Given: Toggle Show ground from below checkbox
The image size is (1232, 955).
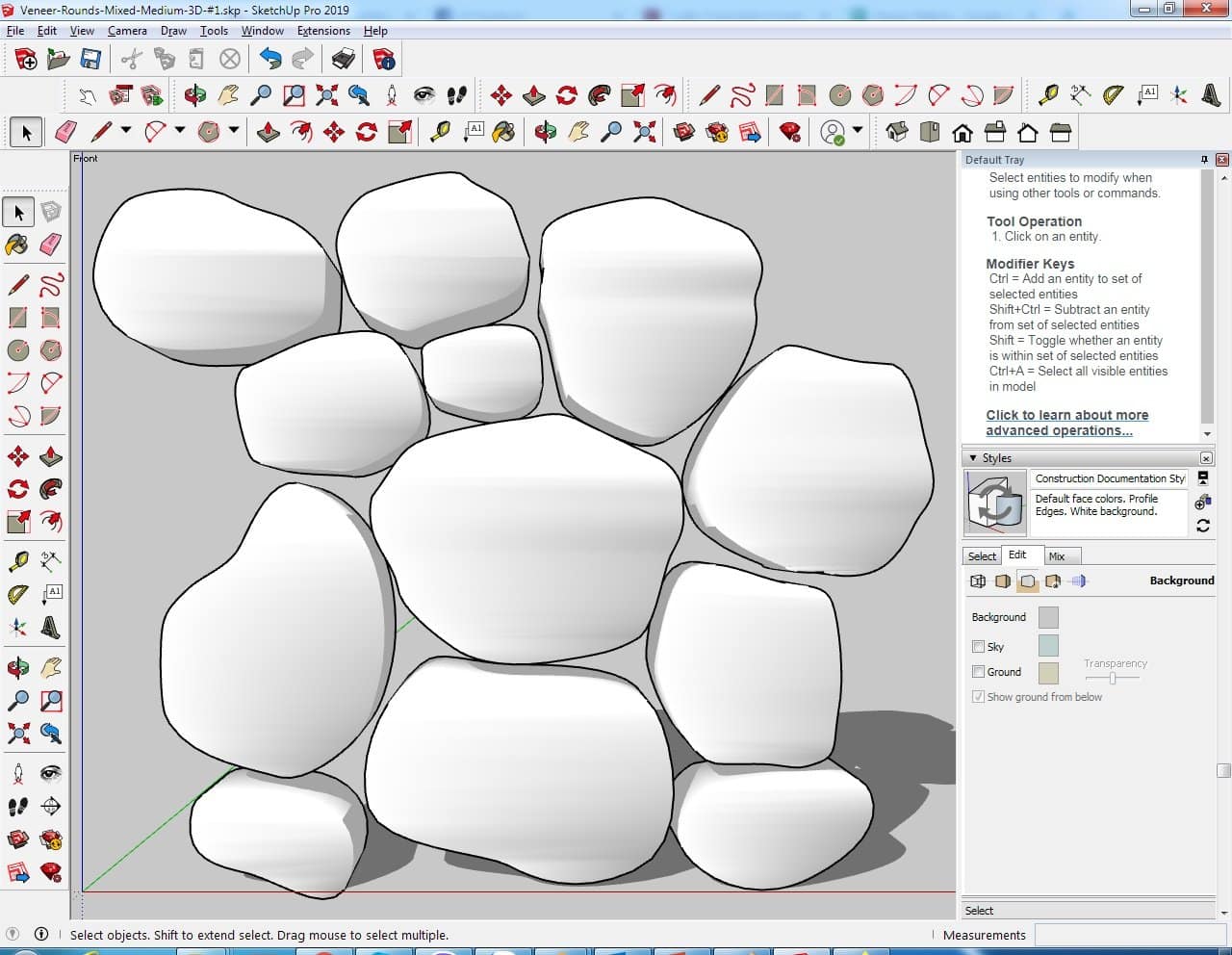Looking at the screenshot, I should [x=978, y=697].
